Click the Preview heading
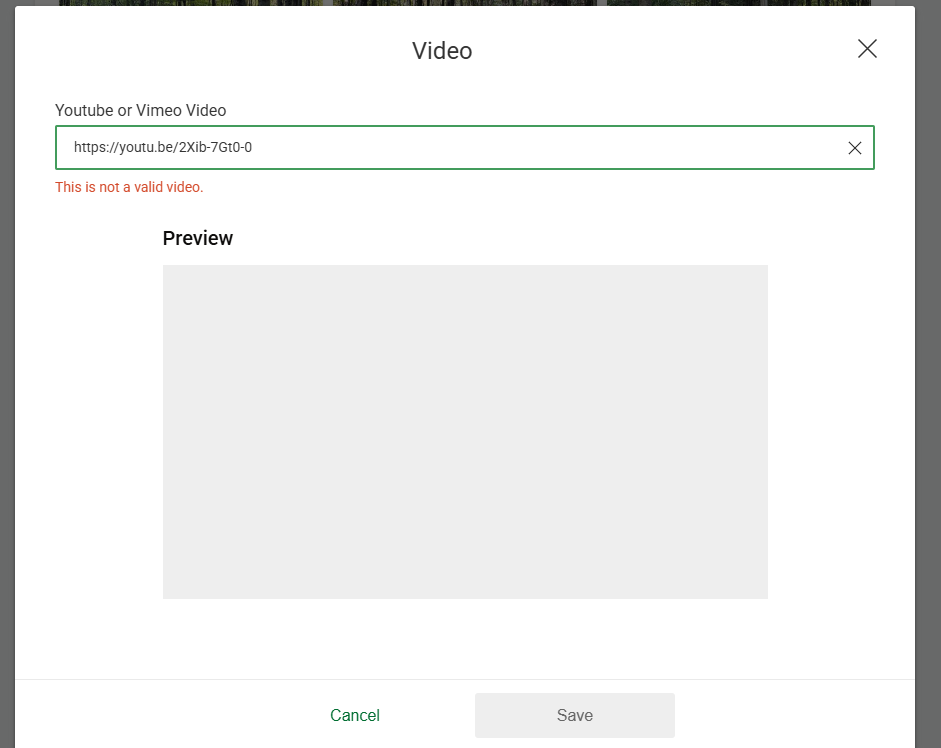Viewport: 941px width, 748px height. click(198, 238)
